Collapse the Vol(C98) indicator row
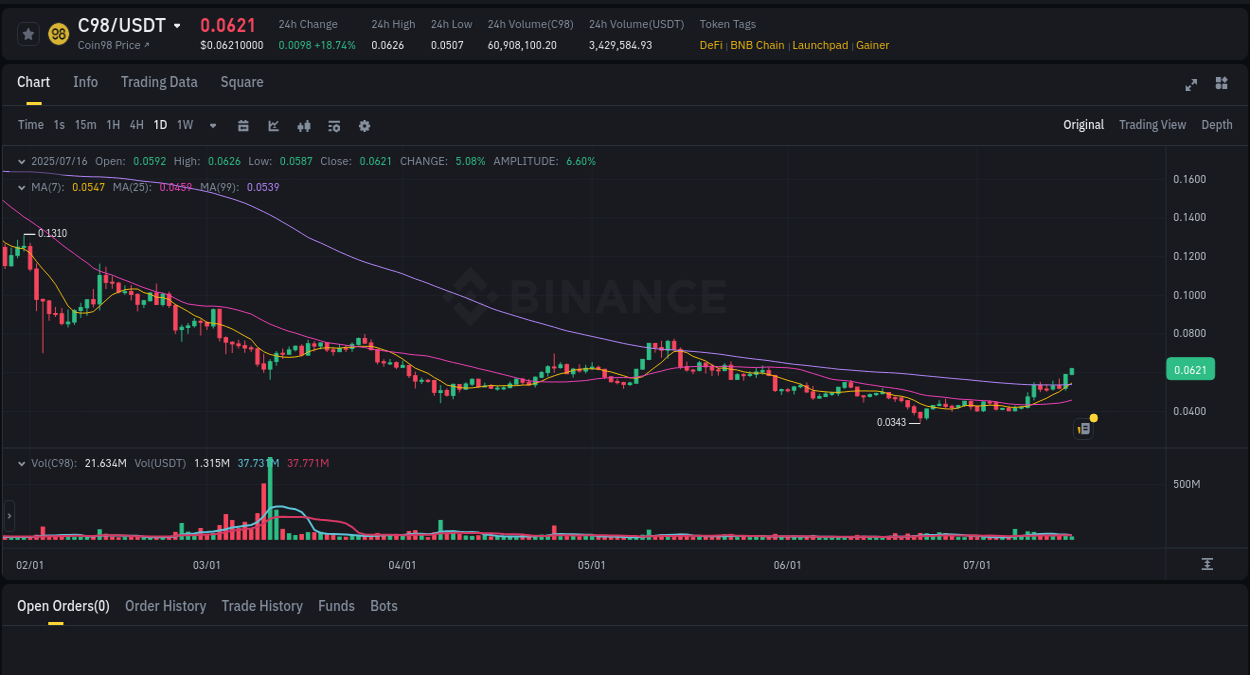Screen dimensions: 1250x675 click(21, 463)
